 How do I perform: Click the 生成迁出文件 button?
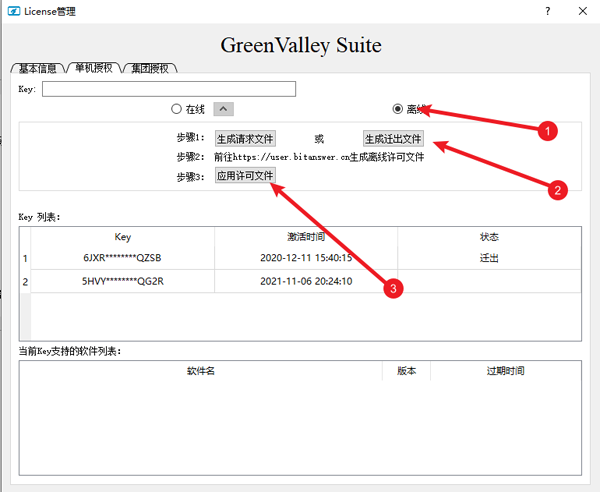[393, 139]
